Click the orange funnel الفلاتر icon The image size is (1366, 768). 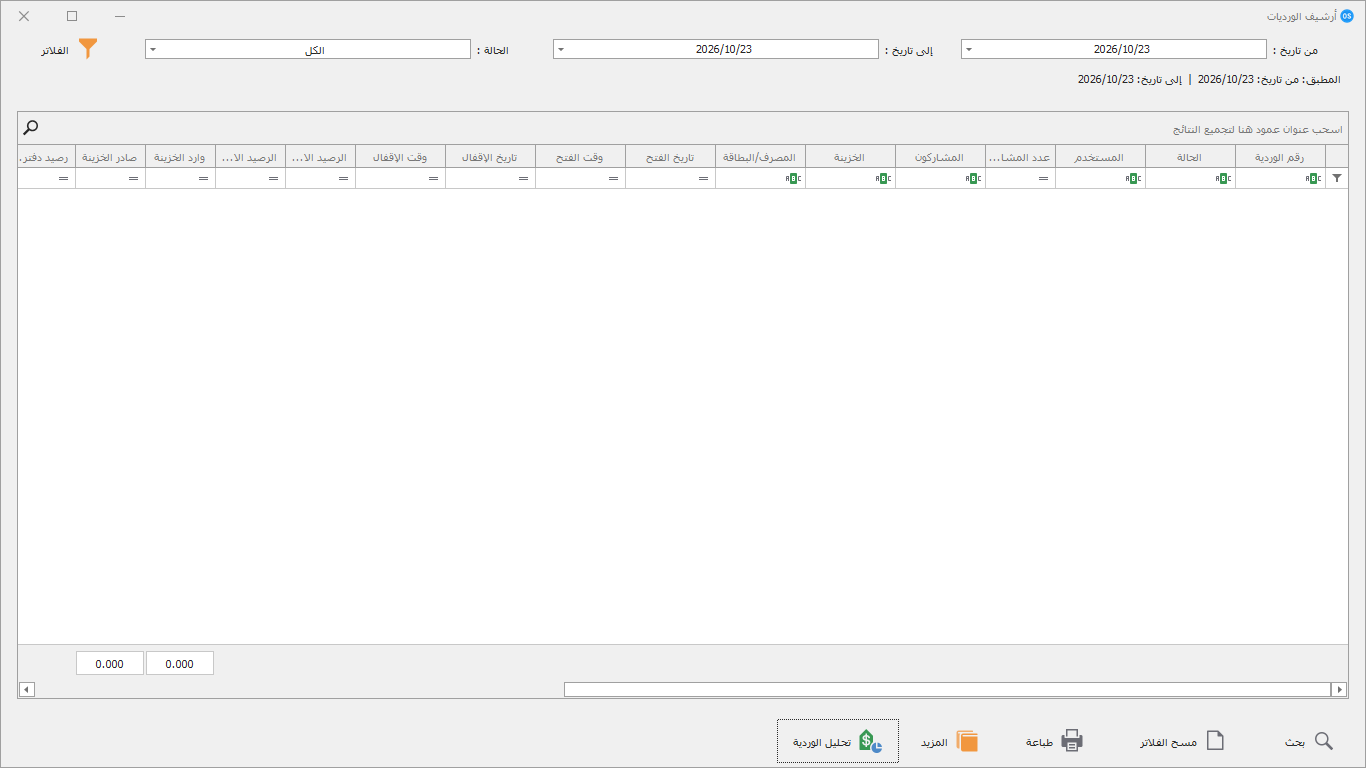(88, 49)
